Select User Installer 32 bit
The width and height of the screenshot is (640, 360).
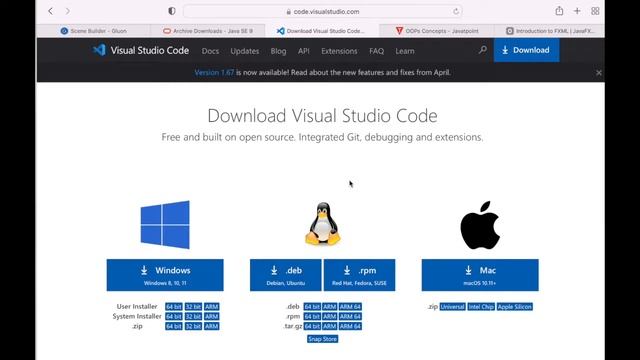tap(193, 307)
